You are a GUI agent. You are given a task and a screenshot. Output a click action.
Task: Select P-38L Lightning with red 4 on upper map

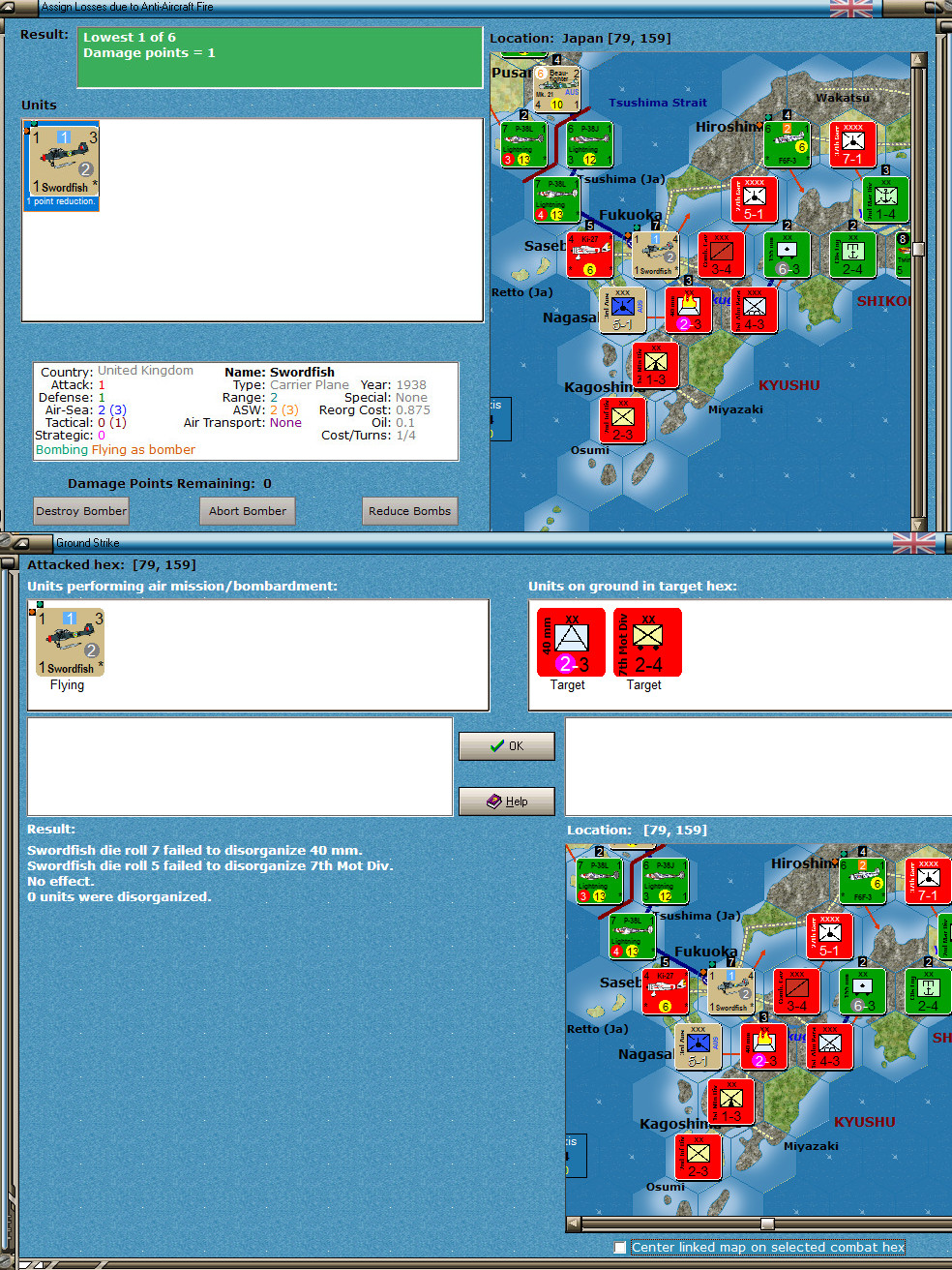pyautogui.click(x=557, y=199)
